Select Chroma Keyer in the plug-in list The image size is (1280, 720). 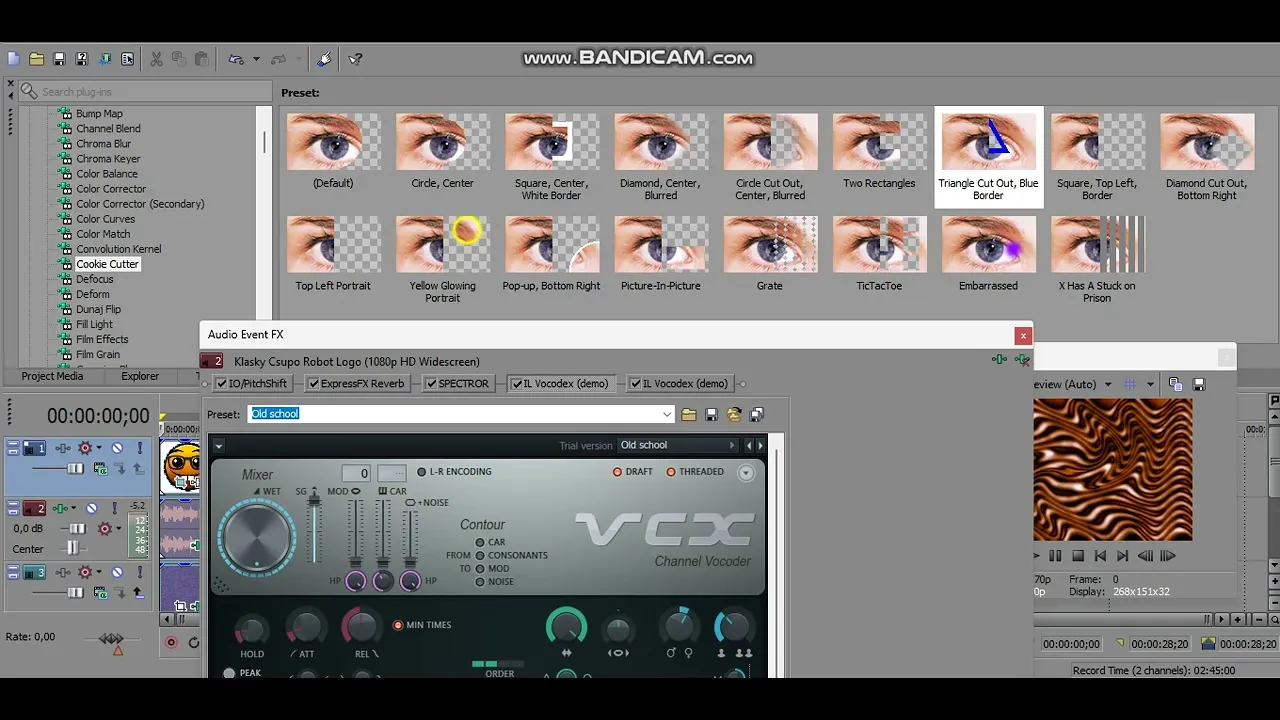108,159
